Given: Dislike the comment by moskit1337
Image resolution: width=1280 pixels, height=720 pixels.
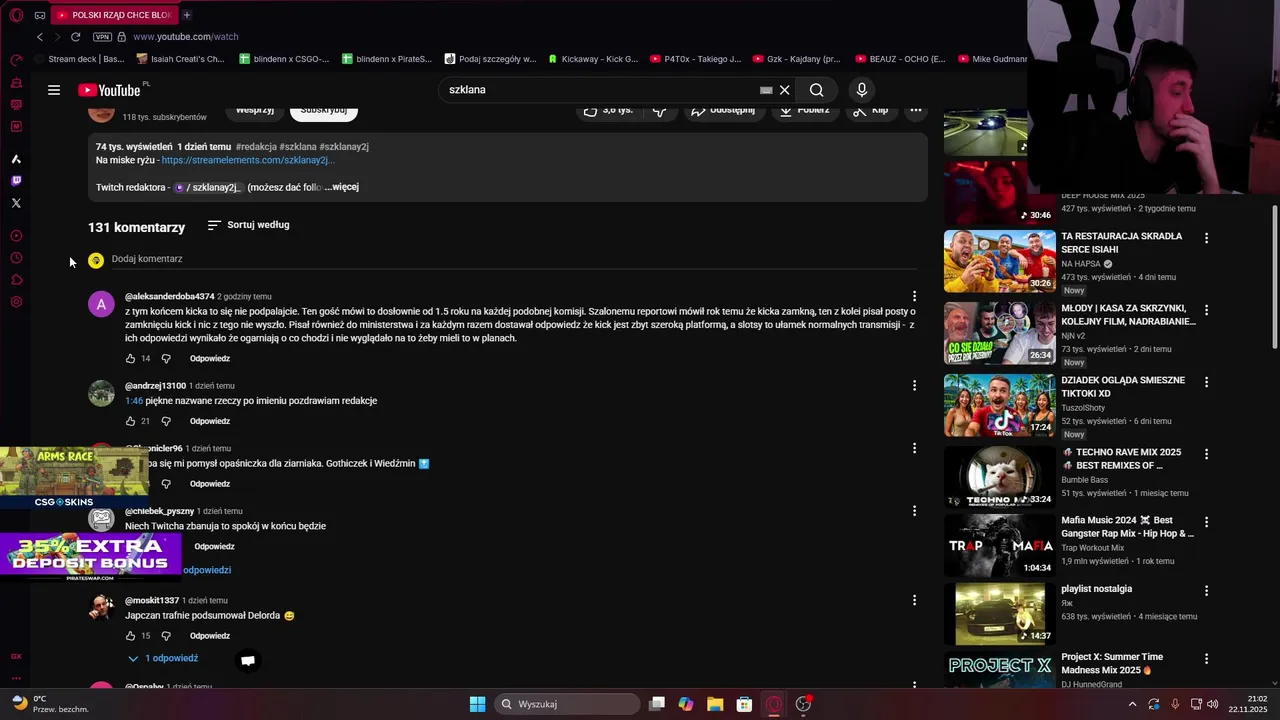Looking at the screenshot, I should [x=166, y=636].
